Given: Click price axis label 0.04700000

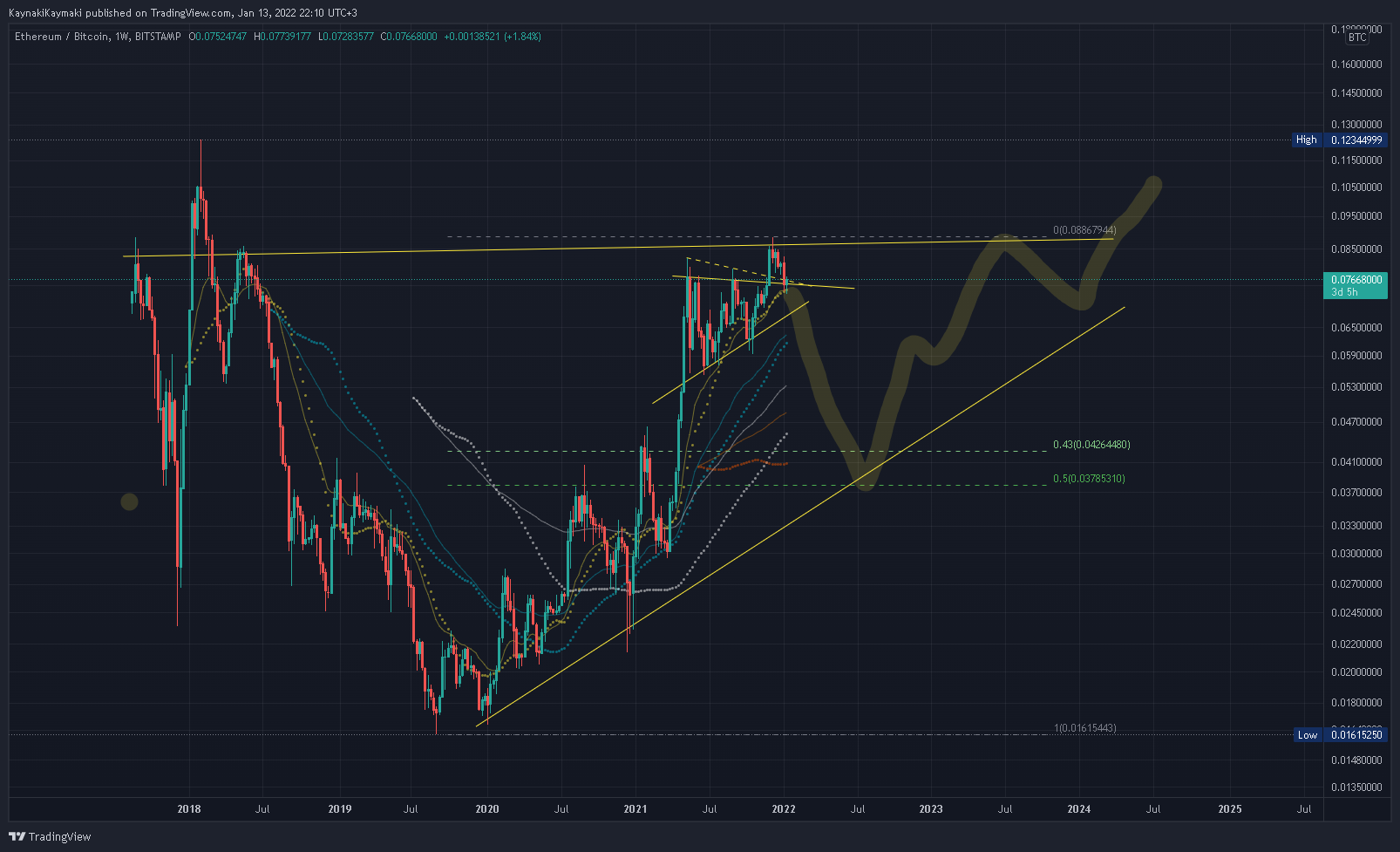Looking at the screenshot, I should coord(1356,422).
